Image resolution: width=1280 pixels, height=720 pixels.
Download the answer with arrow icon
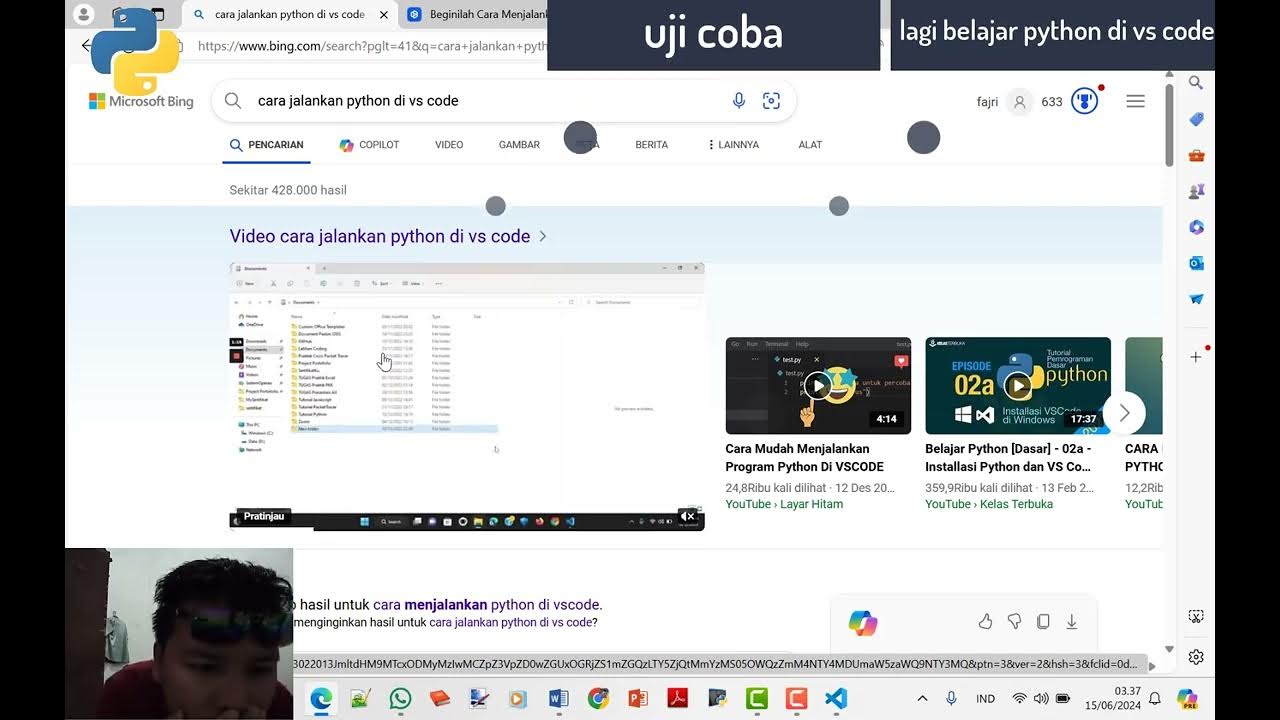(1072, 622)
